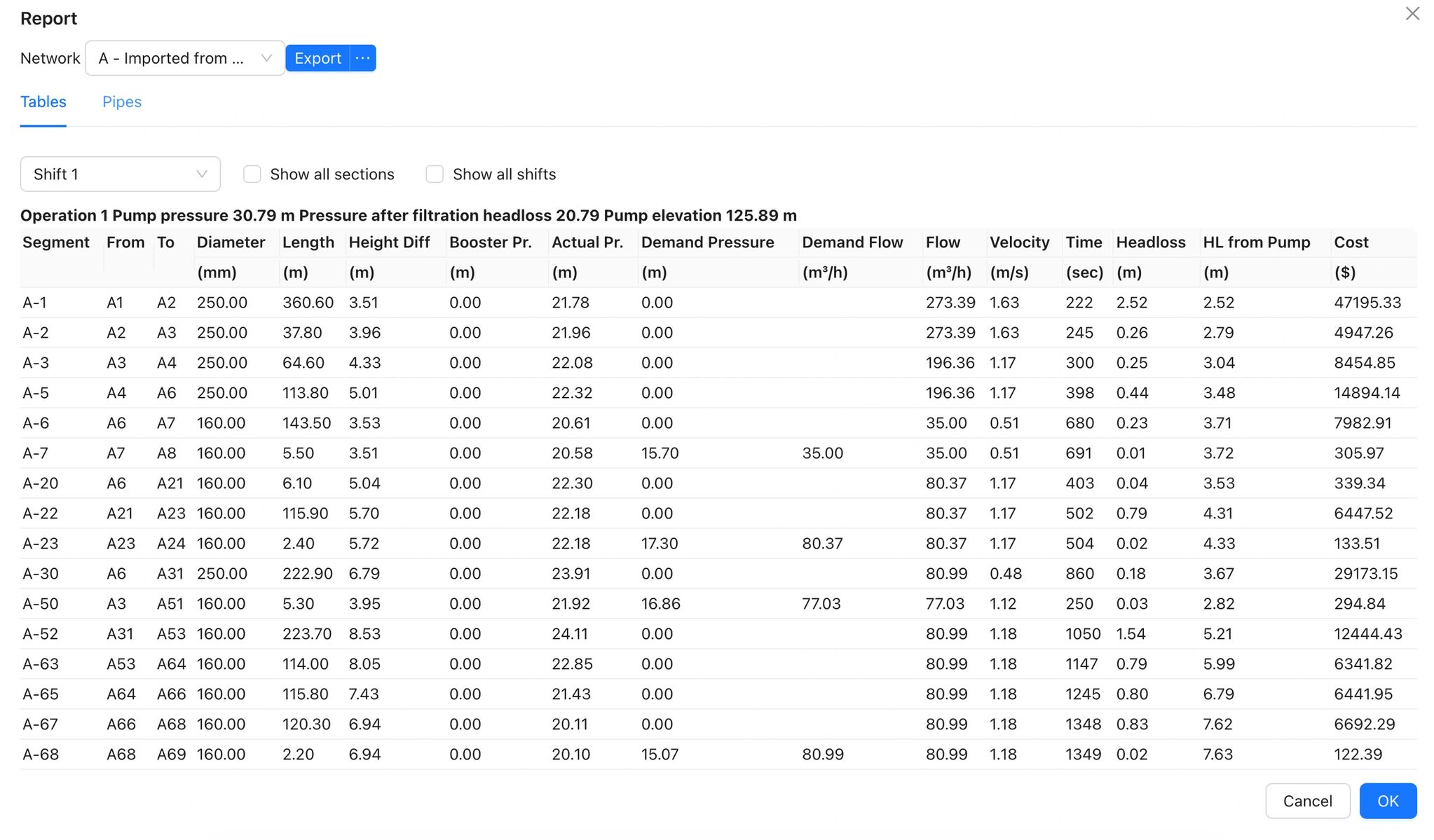Viewport: 1434px width, 840px height.
Task: Confirm with the OK button
Action: (1388, 801)
